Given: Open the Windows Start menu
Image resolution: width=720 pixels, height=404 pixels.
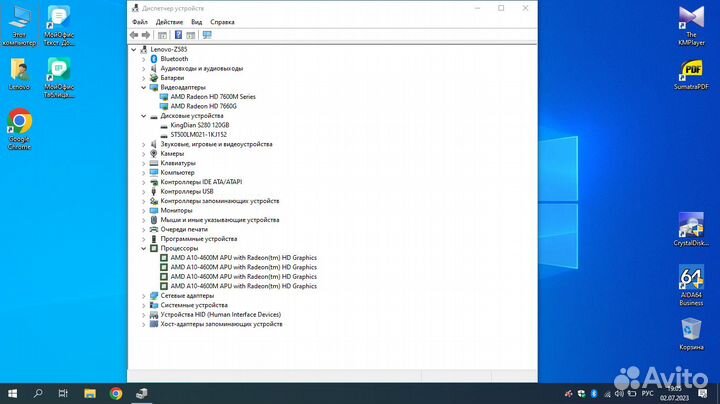Looking at the screenshot, I should pos(12,393).
